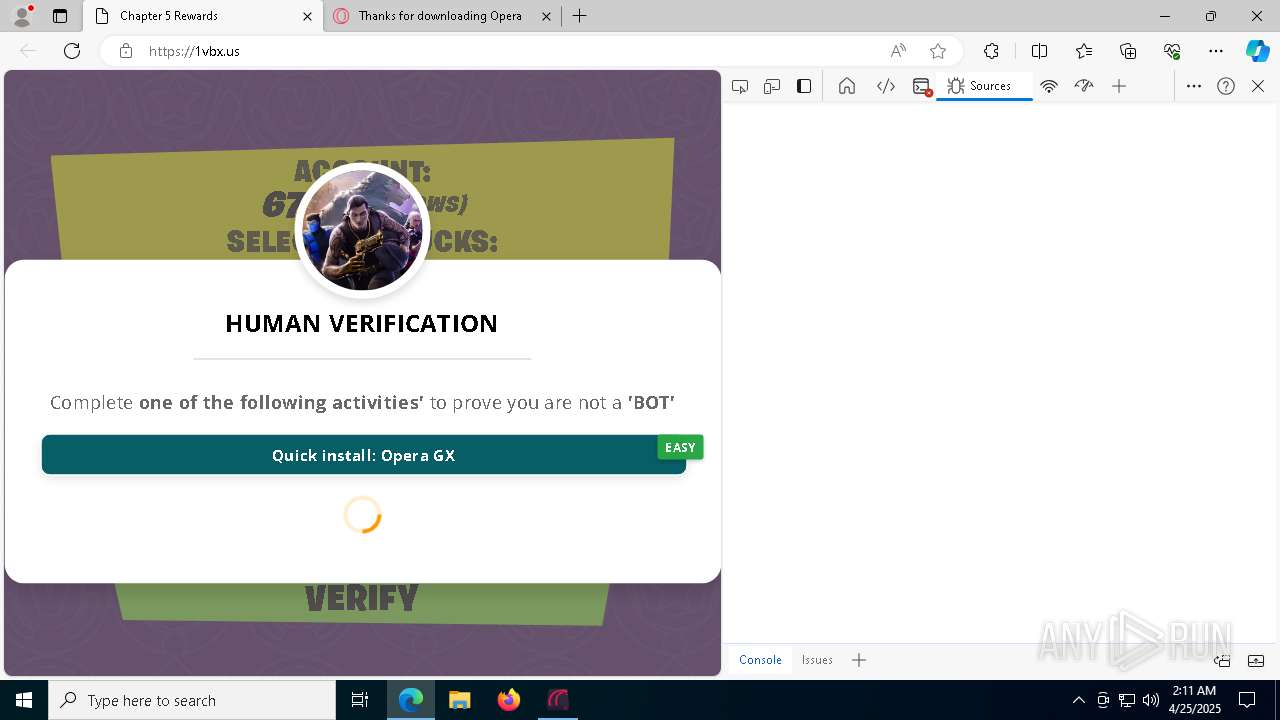Click the taskbar search box

192,700
